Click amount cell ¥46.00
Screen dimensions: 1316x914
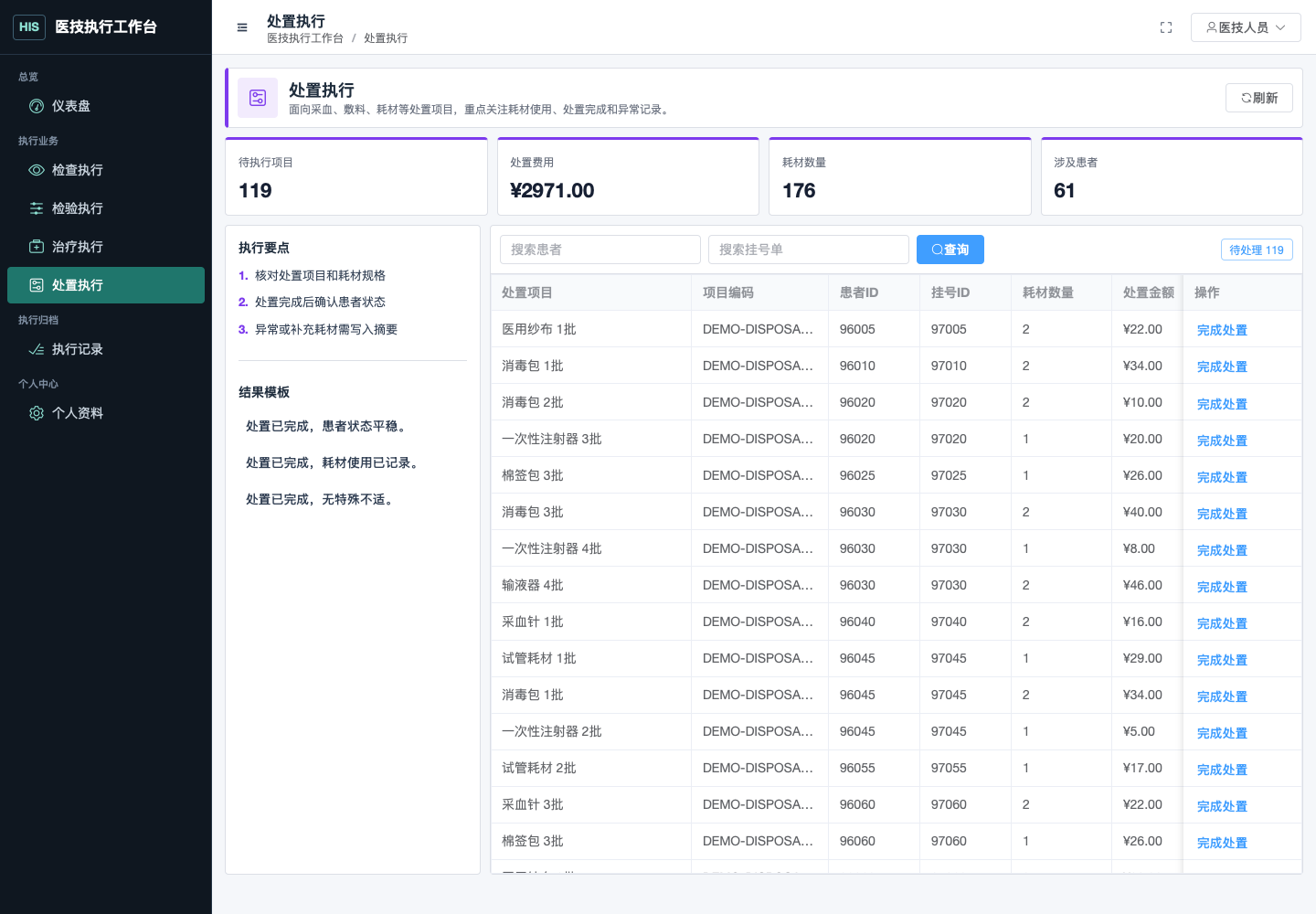1147,585
